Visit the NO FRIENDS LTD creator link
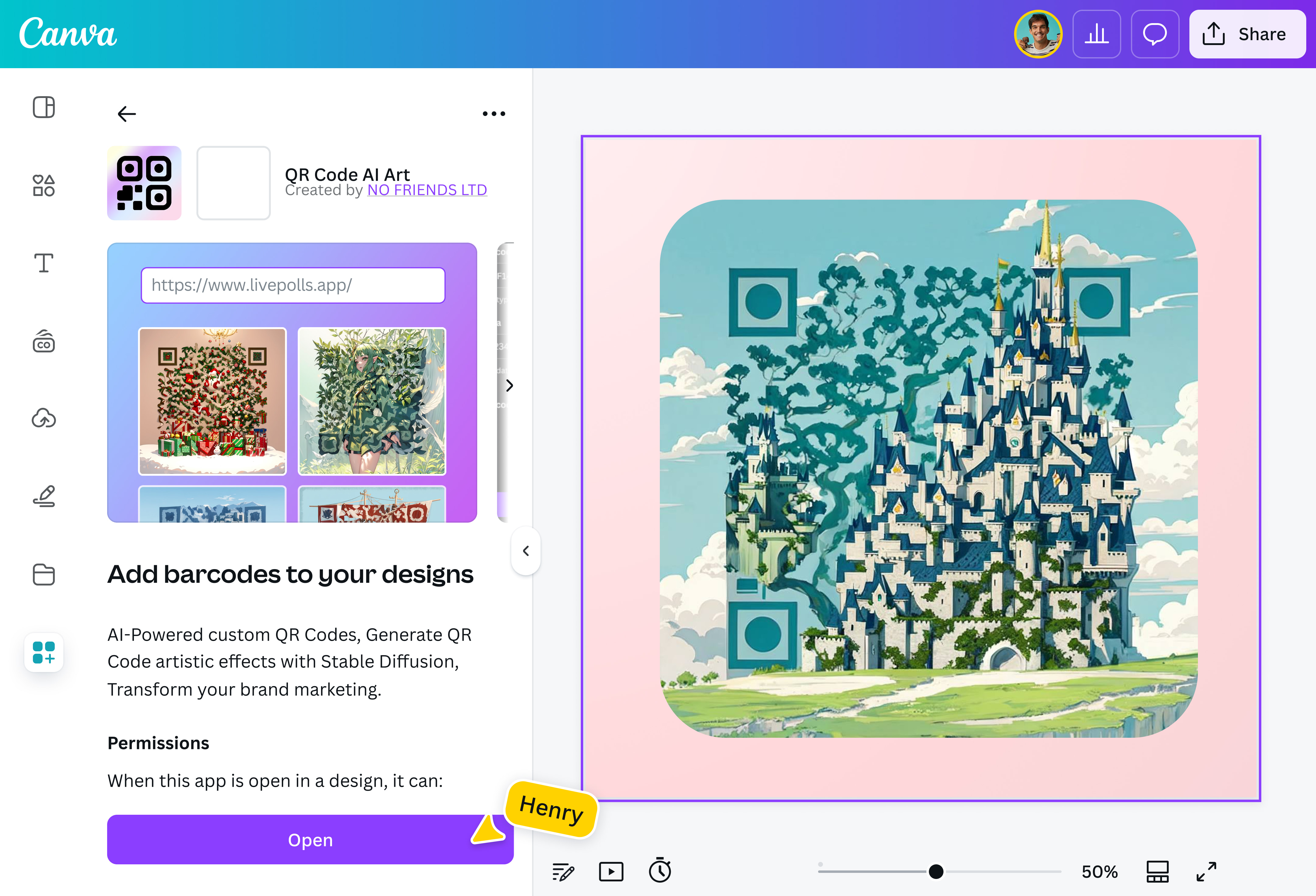Screen dimensions: 1316x896 tap(427, 190)
